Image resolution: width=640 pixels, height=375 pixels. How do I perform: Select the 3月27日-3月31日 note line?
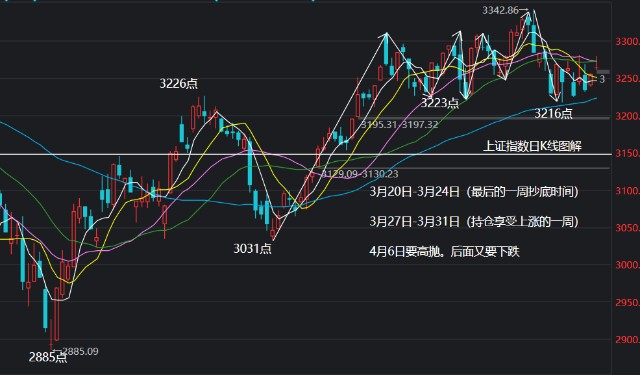coord(474,222)
